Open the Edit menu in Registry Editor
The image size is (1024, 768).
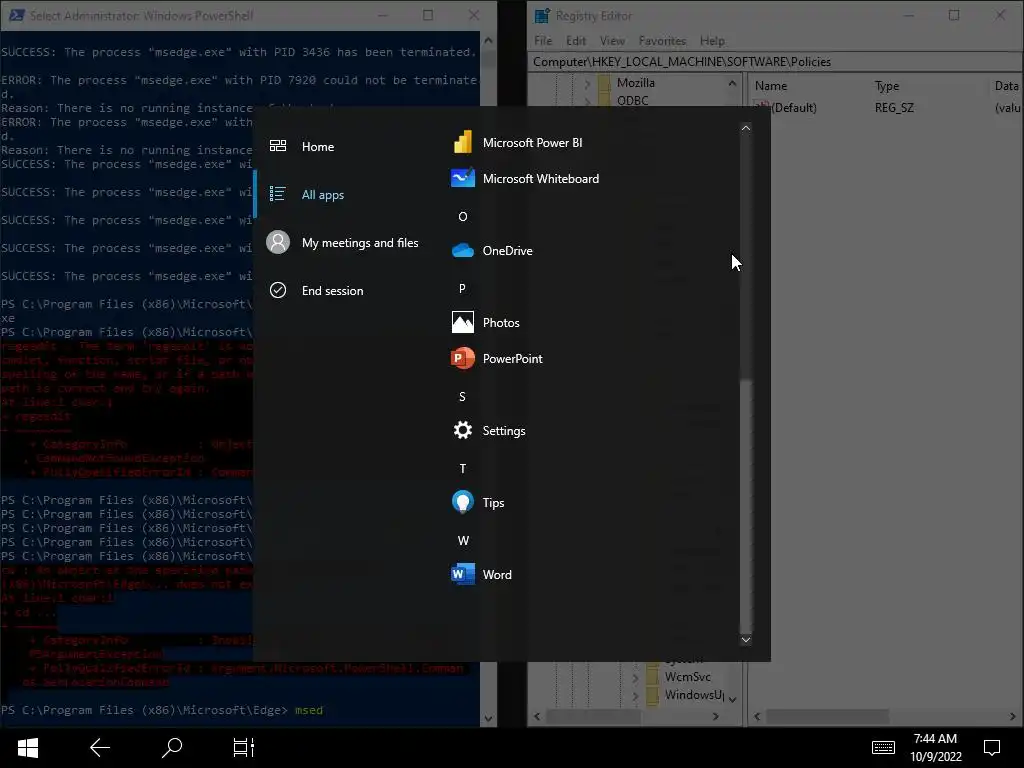tap(575, 40)
